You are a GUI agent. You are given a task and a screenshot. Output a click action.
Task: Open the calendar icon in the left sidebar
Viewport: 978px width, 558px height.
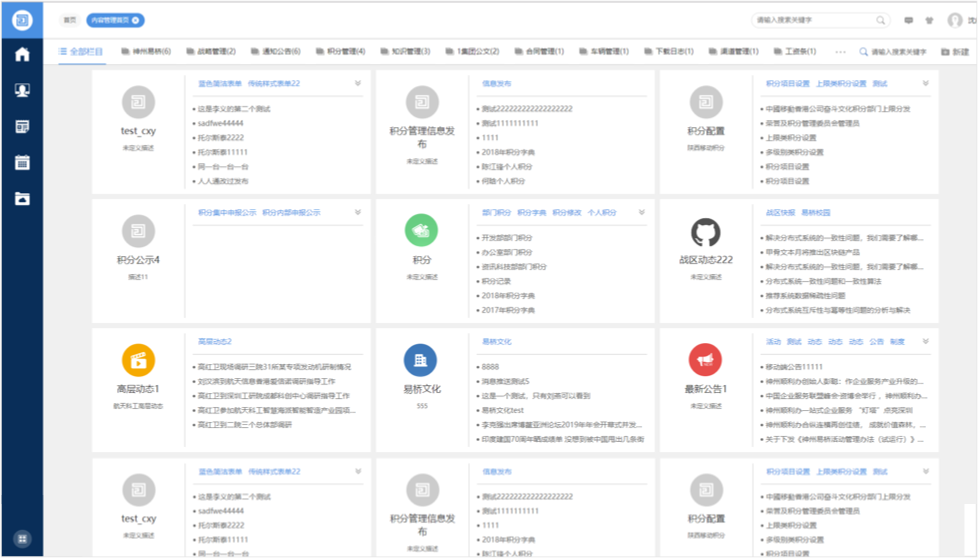point(22,162)
